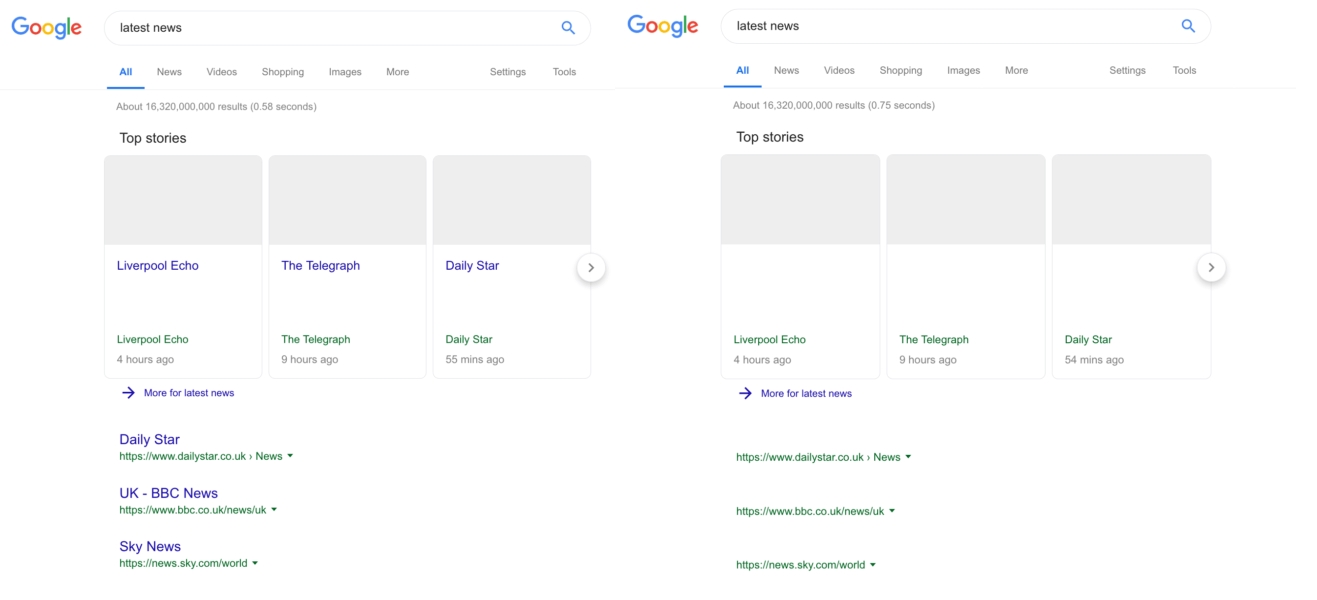Click the arrow icon beside right More for latest news
This screenshot has height=600, width=1317.
[x=745, y=393]
